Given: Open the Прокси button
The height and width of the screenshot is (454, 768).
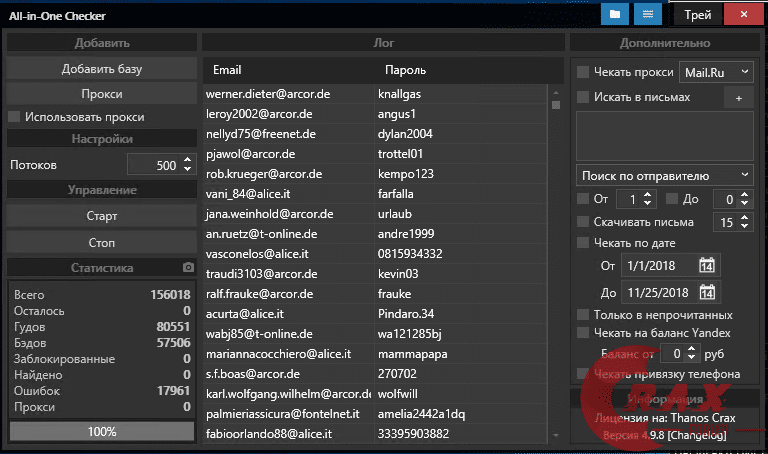Looking at the screenshot, I should 102,94.
